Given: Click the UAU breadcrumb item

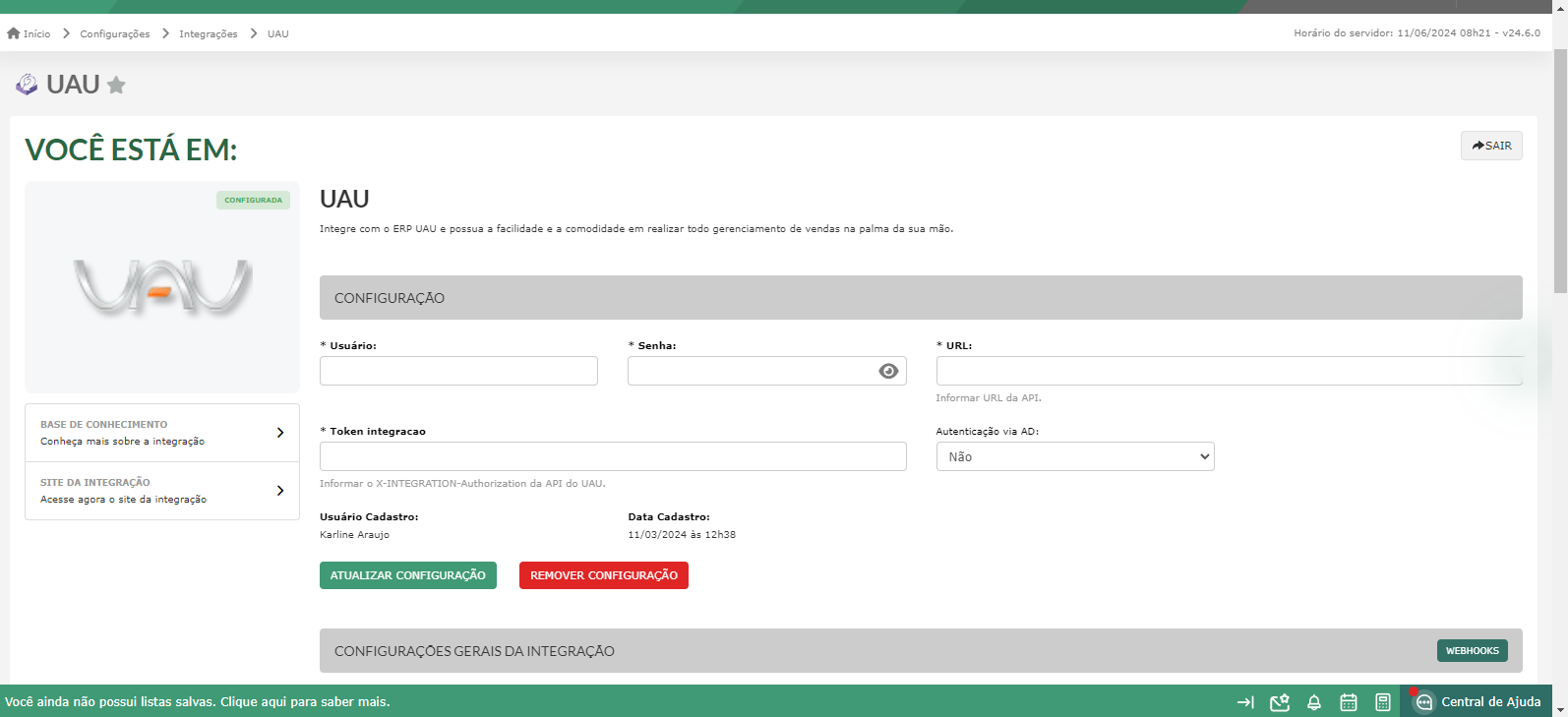Looking at the screenshot, I should click(278, 33).
